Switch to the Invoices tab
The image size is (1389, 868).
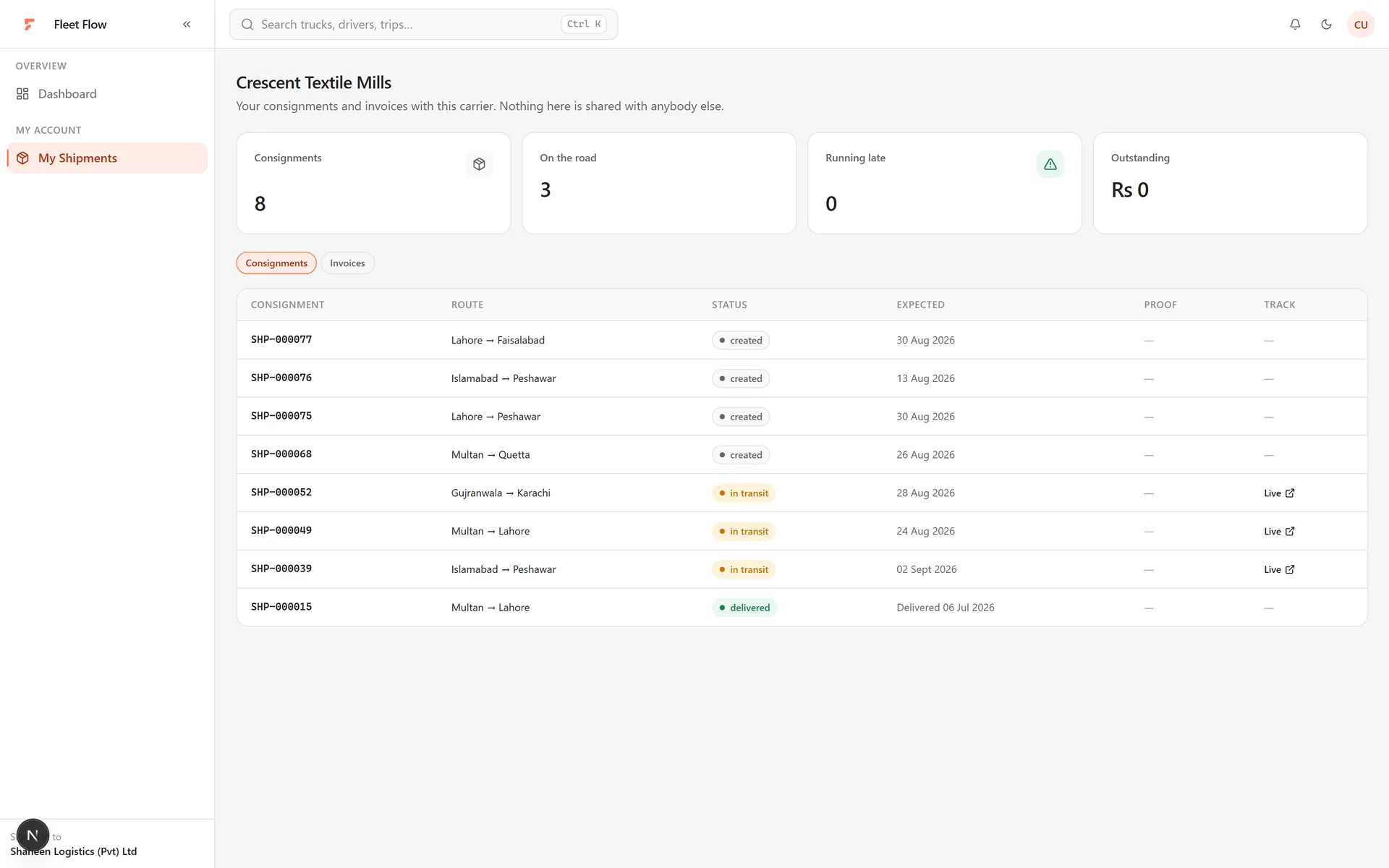[347, 263]
